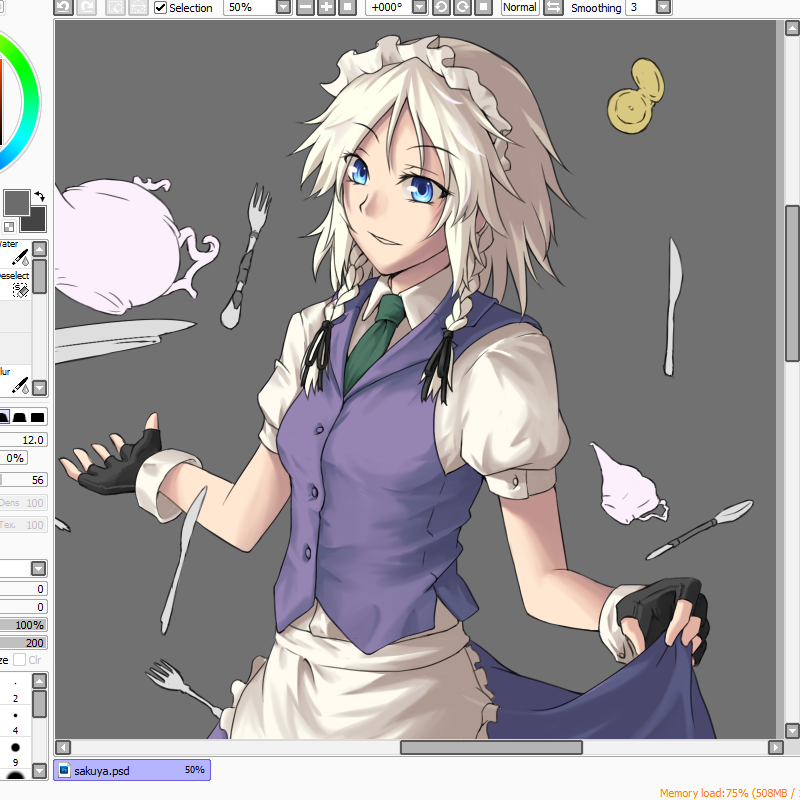Click the disabled Dens 100 slider

pos(23,503)
